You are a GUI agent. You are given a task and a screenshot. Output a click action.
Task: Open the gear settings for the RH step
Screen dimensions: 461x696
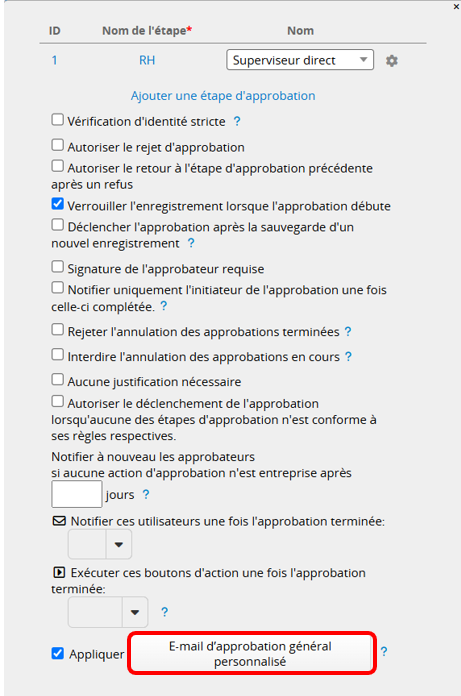391,60
